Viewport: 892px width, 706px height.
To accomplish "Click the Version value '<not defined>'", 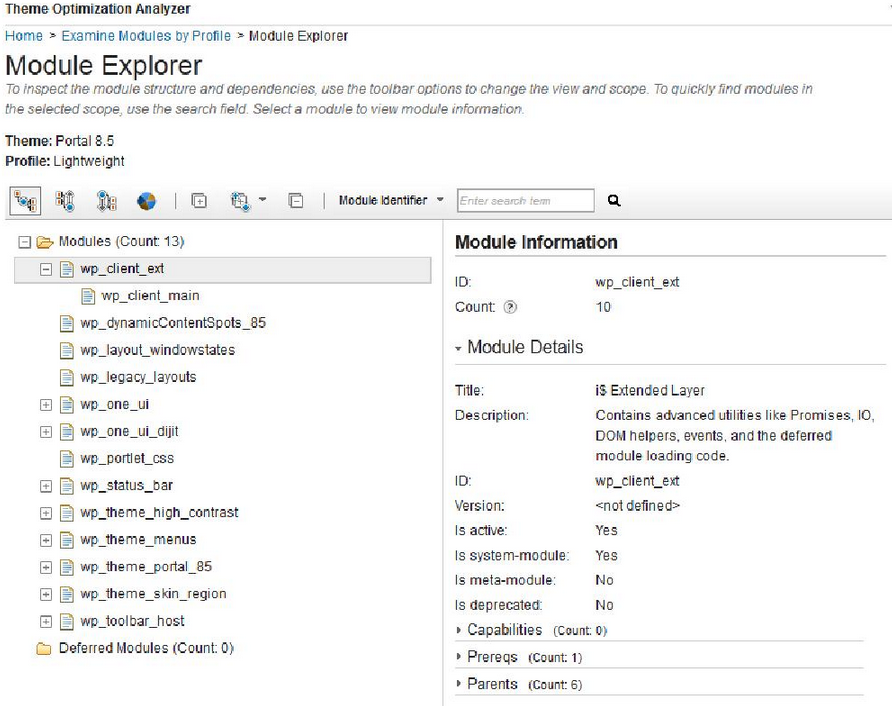I will click(x=638, y=506).
